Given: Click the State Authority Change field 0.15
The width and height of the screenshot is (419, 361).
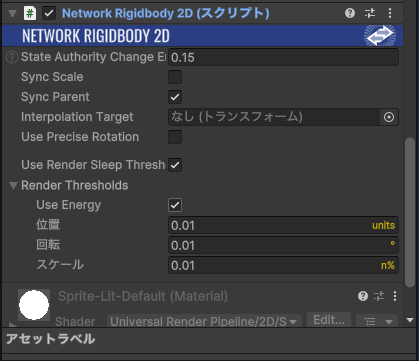Looking at the screenshot, I should pyautogui.click(x=283, y=57).
